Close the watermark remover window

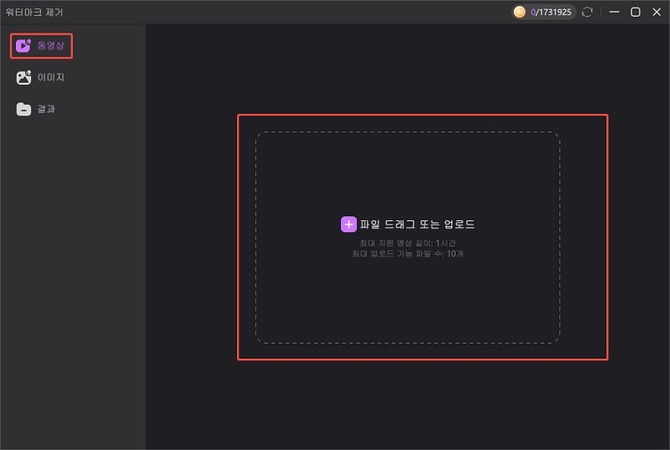coord(656,12)
